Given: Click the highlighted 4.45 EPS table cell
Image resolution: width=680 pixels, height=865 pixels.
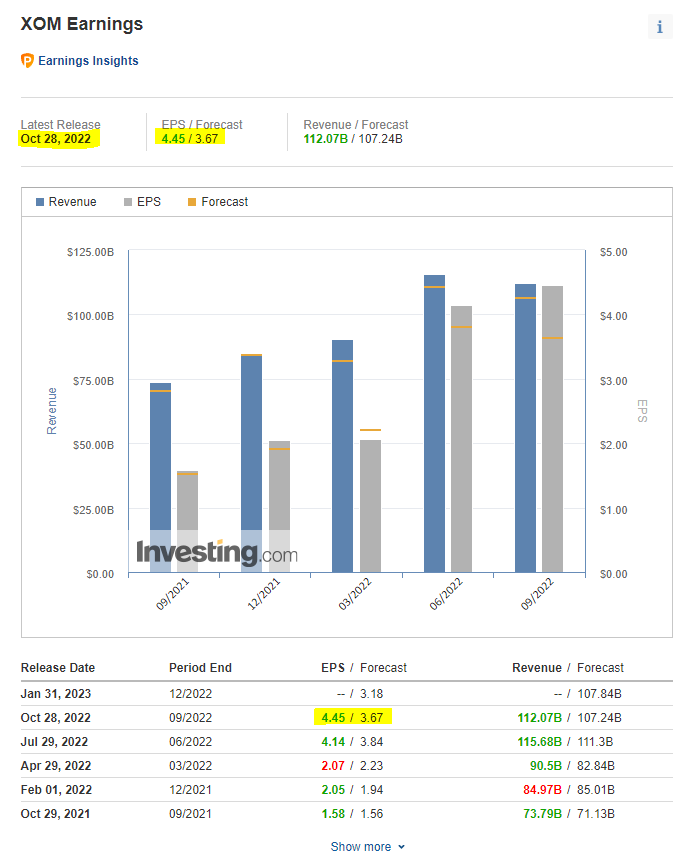Looking at the screenshot, I should click(333, 718).
